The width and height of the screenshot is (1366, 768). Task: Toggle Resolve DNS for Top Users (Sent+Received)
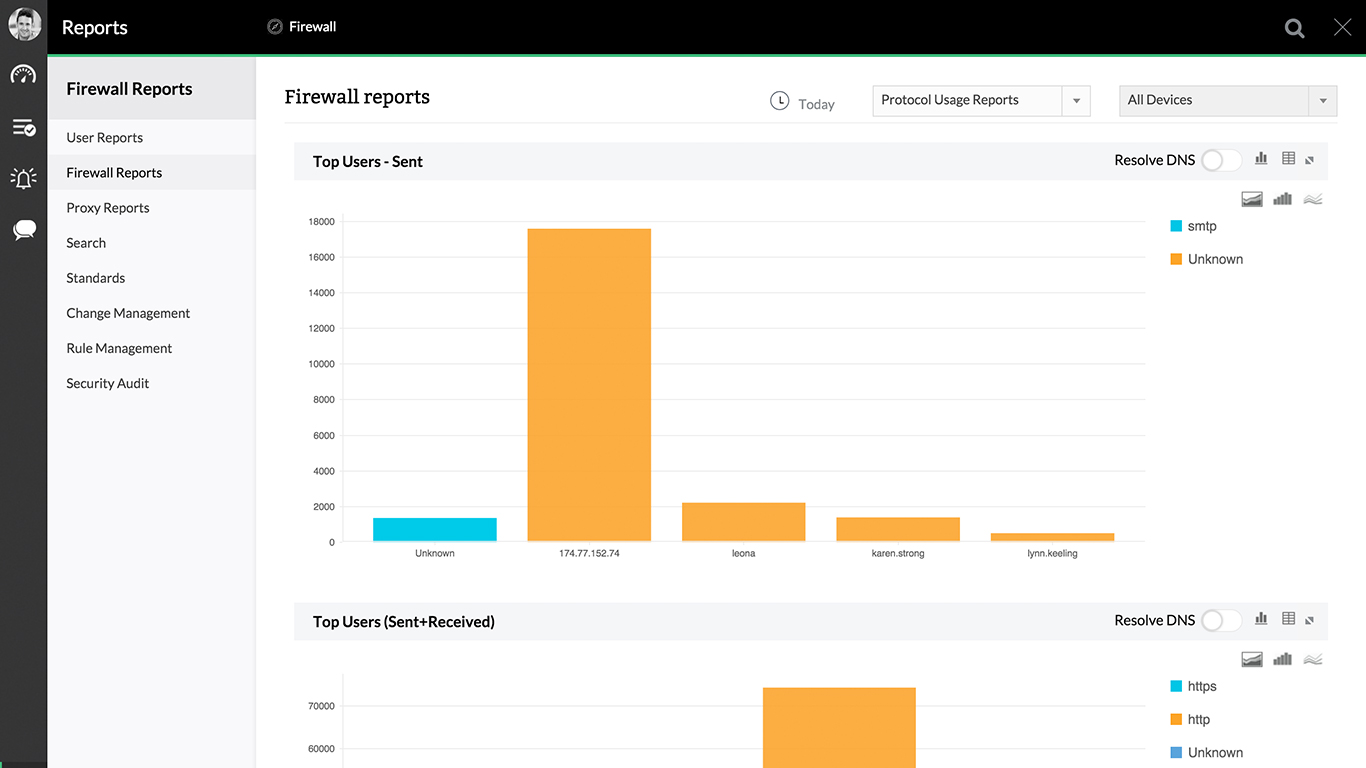1221,620
